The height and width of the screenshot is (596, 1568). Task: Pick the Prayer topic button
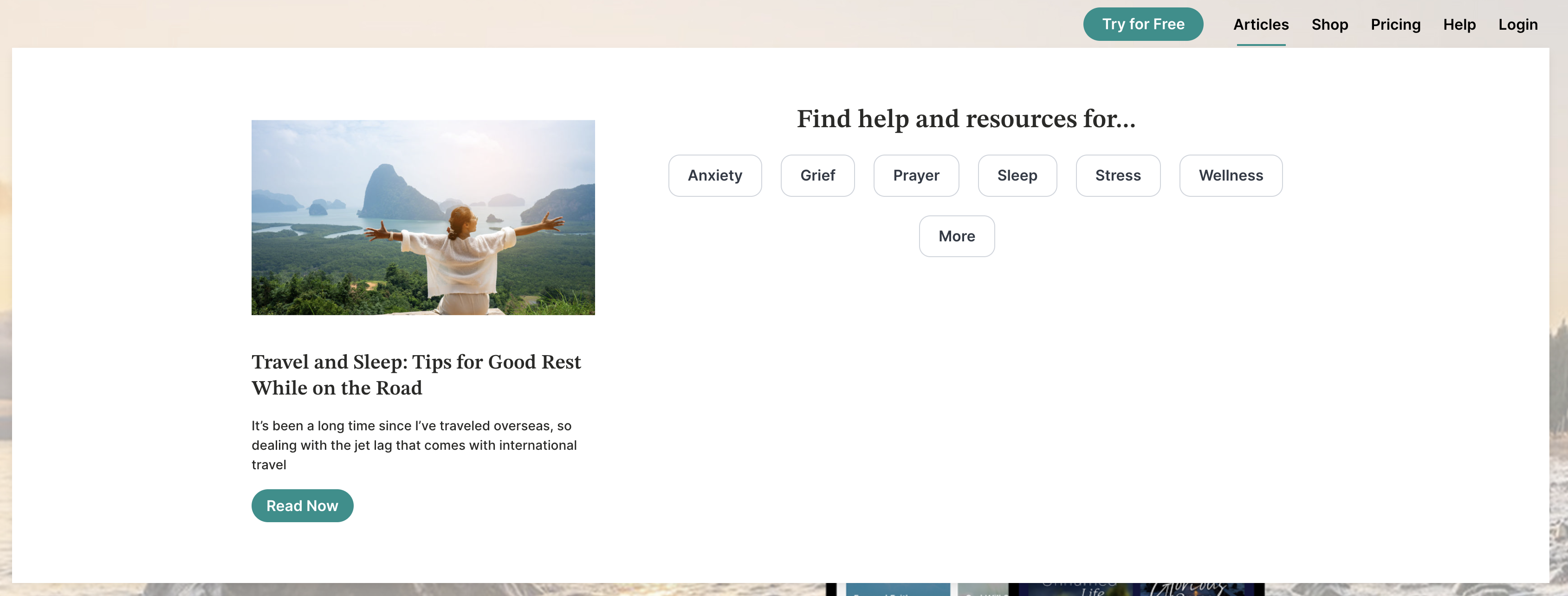tap(916, 175)
